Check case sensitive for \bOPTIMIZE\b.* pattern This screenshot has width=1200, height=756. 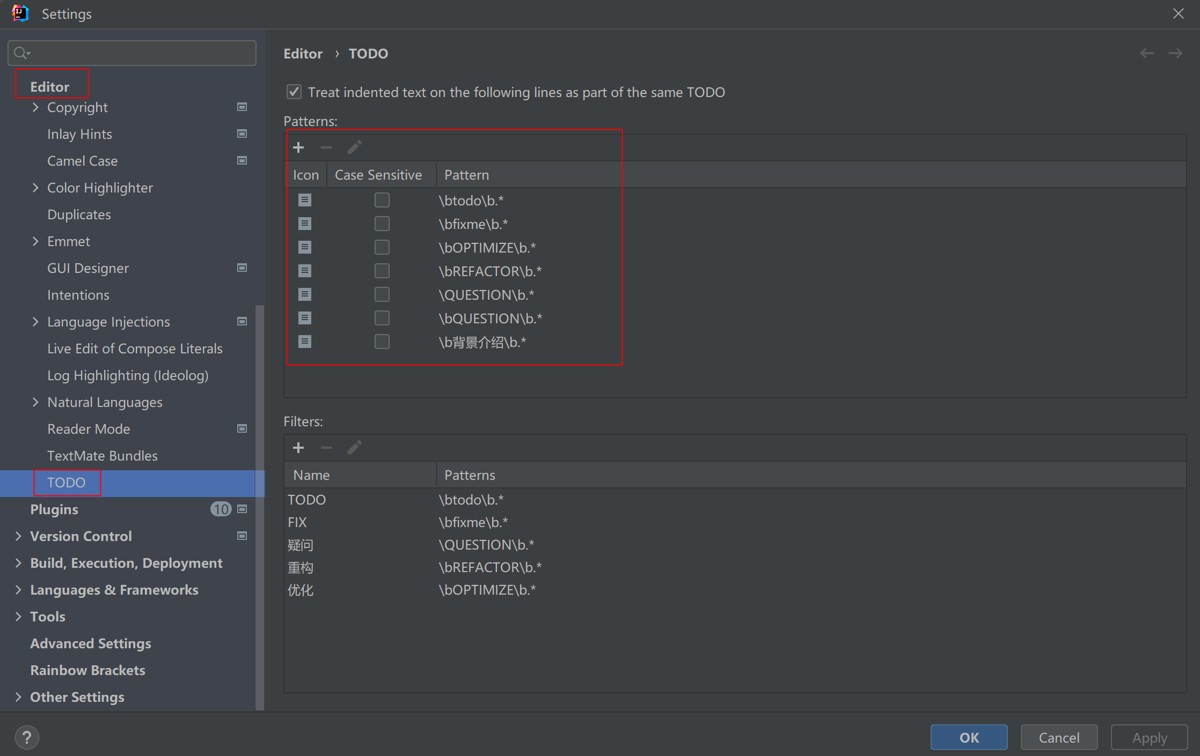coord(382,247)
